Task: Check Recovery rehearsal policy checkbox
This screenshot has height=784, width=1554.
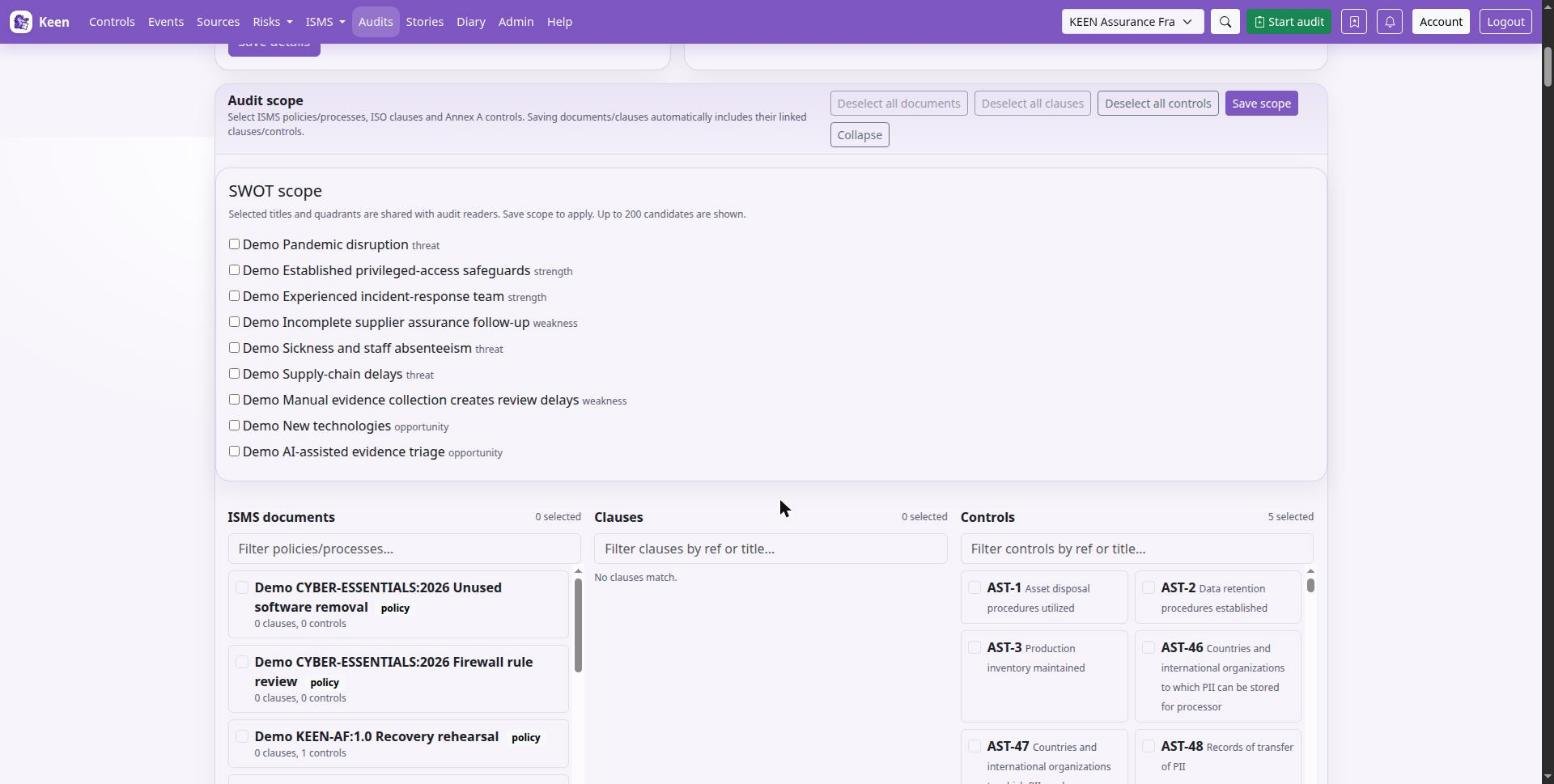Action: click(x=242, y=737)
